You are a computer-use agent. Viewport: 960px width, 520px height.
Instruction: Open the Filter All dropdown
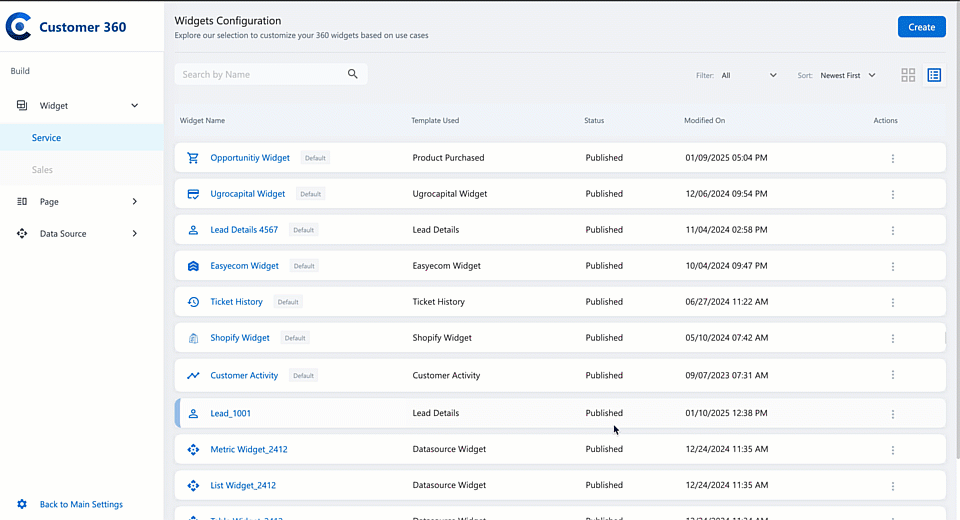749,75
